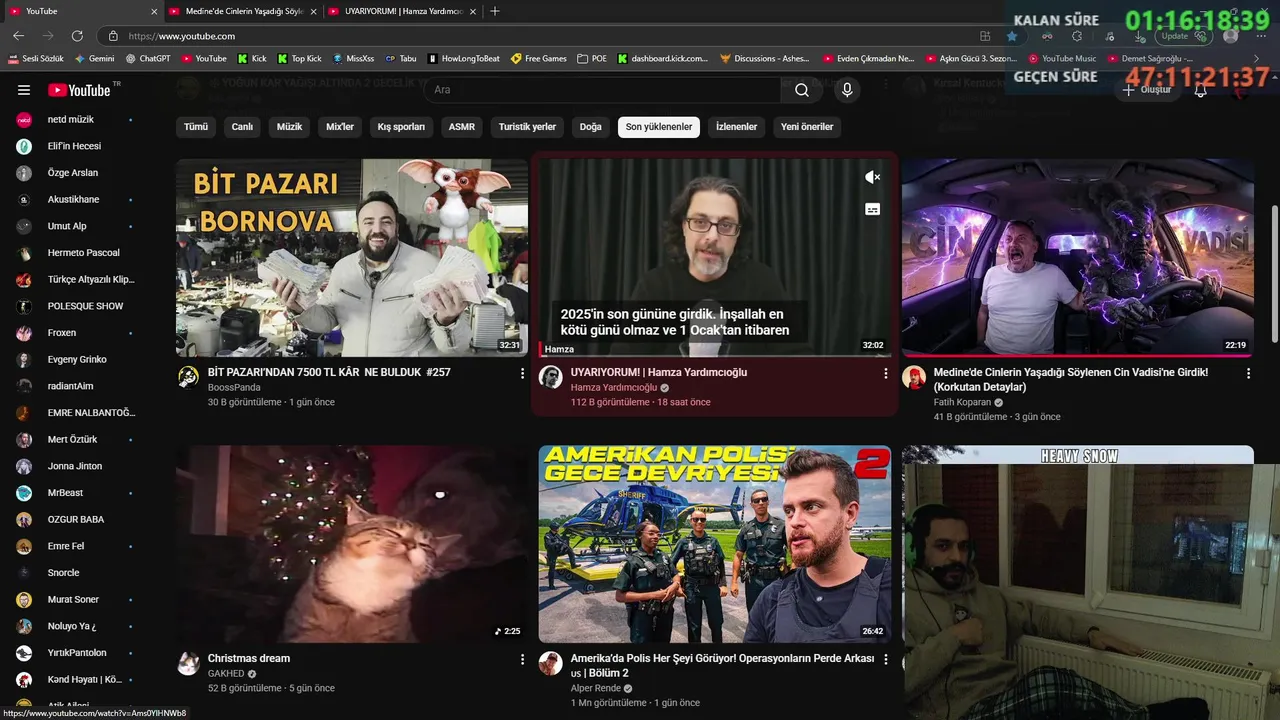
Task: Open more options for Christmas dream video
Action: pyautogui.click(x=522, y=659)
